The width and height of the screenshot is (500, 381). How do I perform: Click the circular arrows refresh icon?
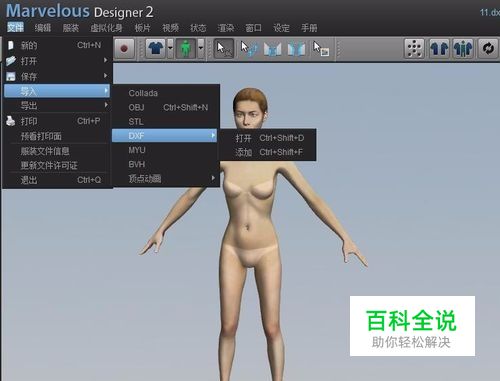tap(488, 49)
